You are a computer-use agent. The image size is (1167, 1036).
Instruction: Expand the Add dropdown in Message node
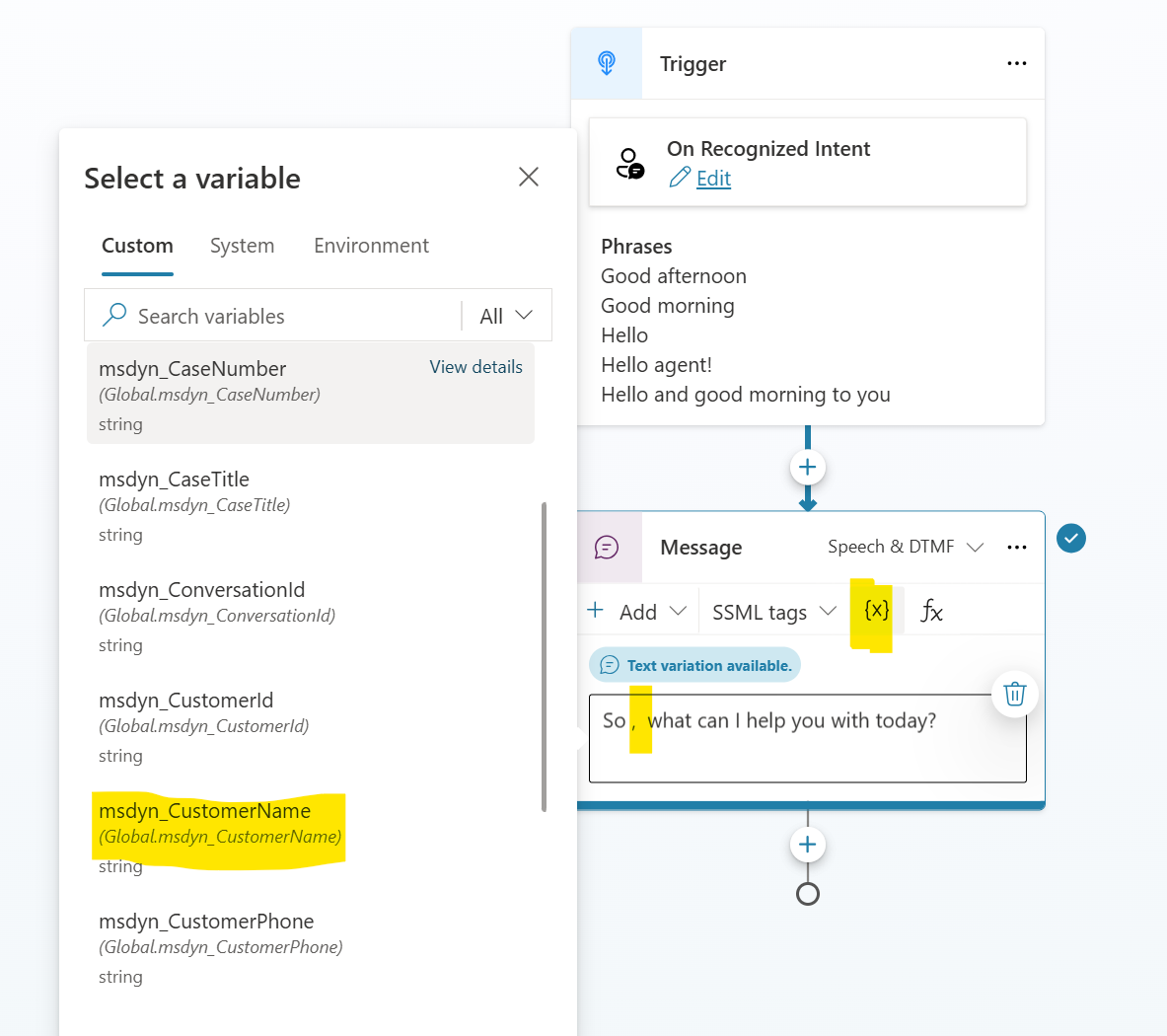637,612
